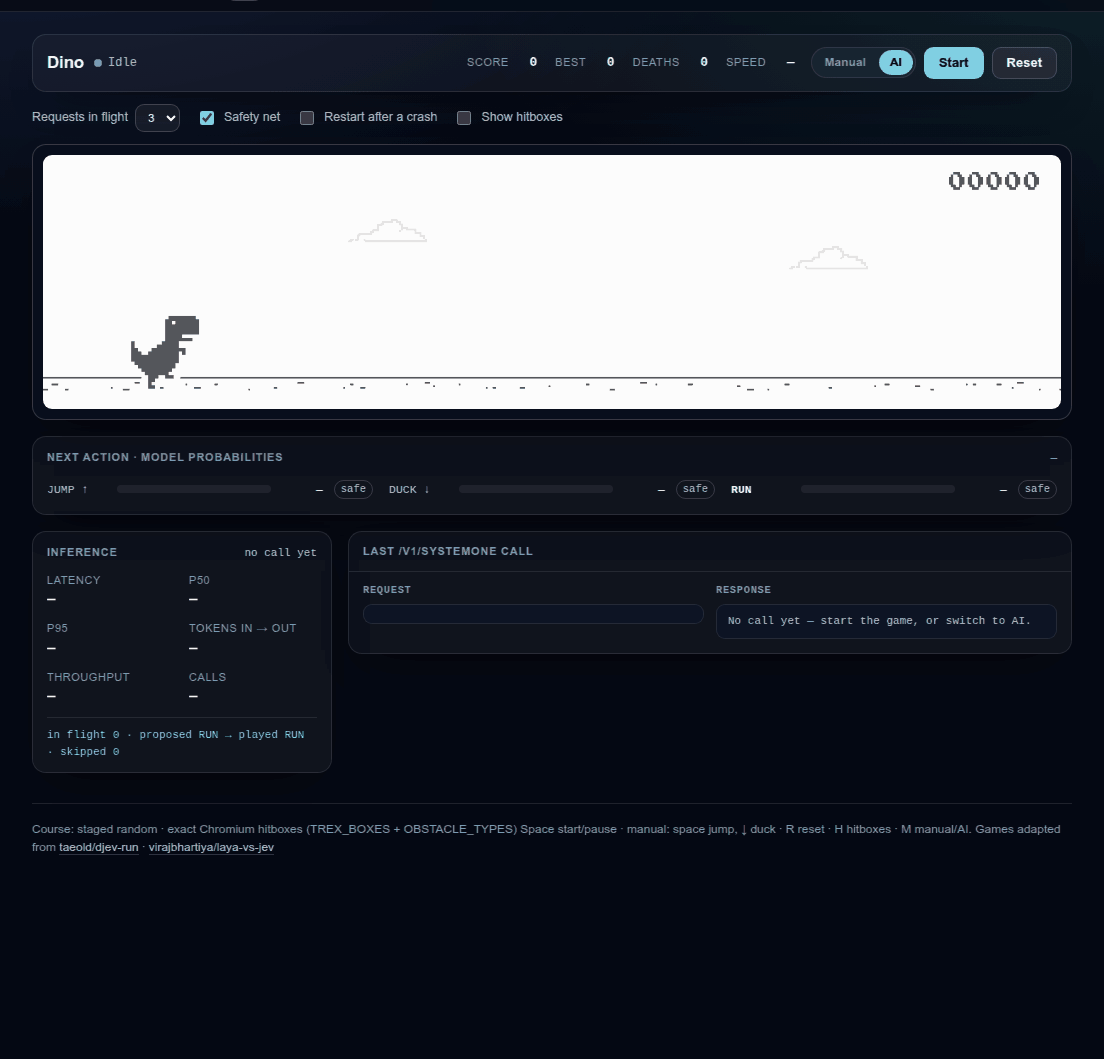Click the left cloud in game
The height and width of the screenshot is (1059, 1104).
click(x=388, y=231)
